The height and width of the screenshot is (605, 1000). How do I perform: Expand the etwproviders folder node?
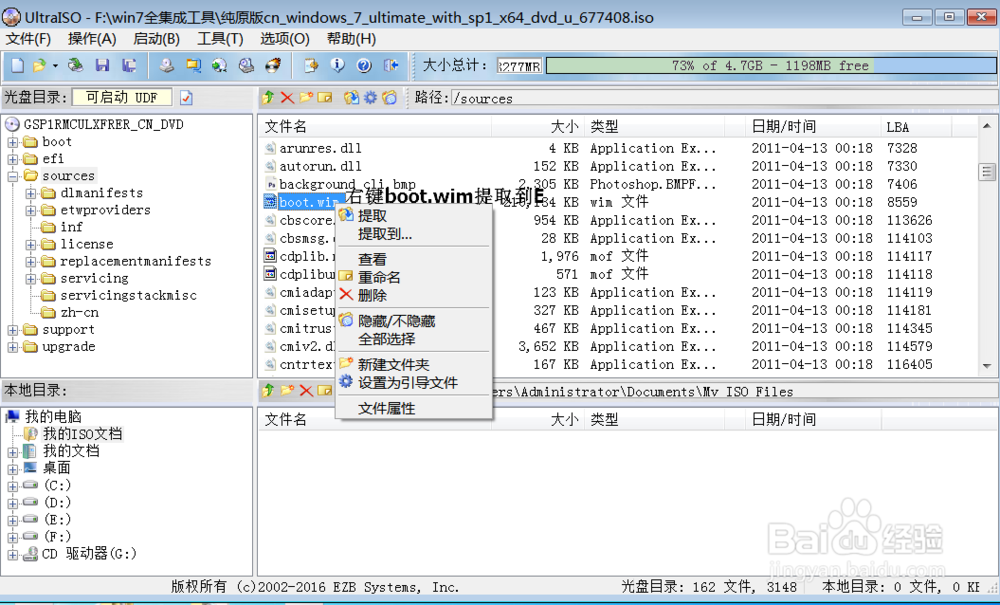coord(31,210)
